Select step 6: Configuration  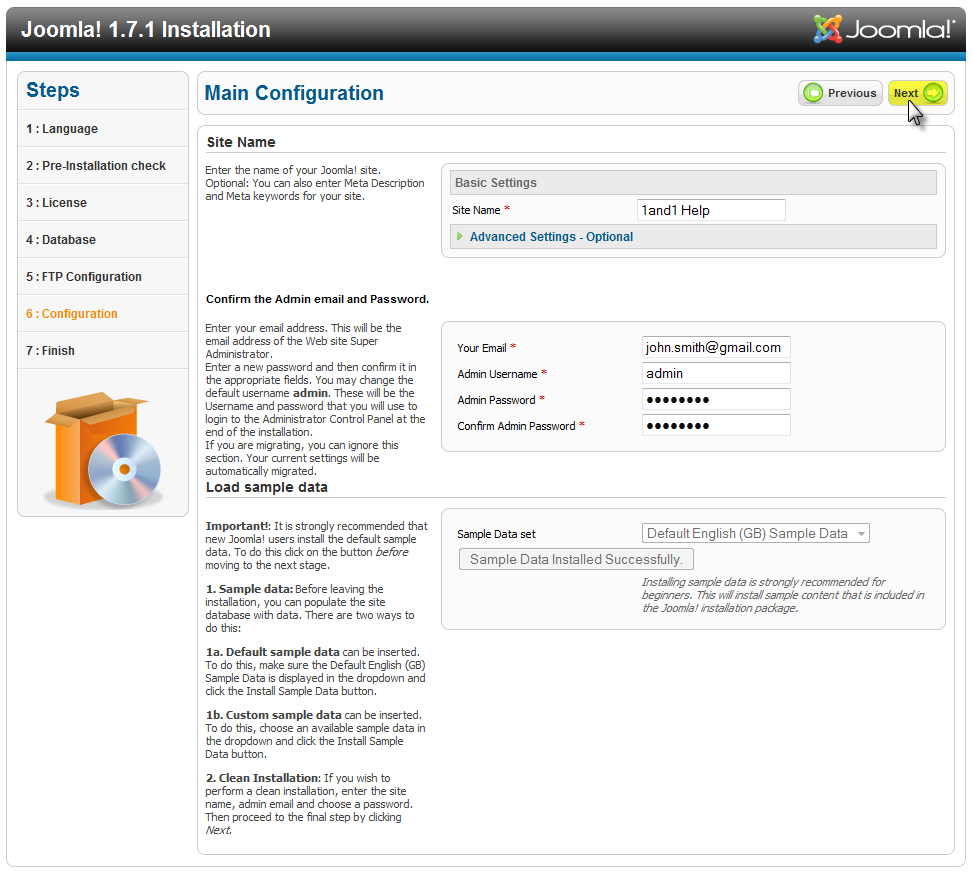72,314
